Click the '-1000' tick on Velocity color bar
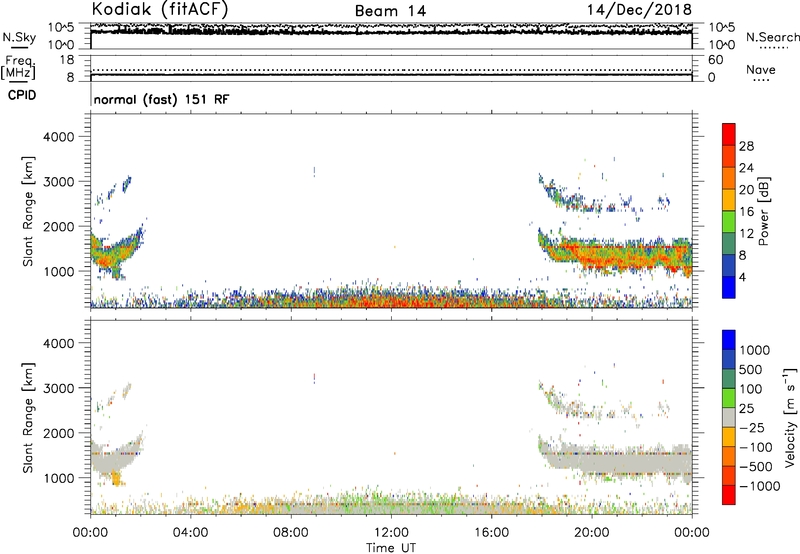Viewport: 800px width, 554px height. pyautogui.click(x=759, y=486)
